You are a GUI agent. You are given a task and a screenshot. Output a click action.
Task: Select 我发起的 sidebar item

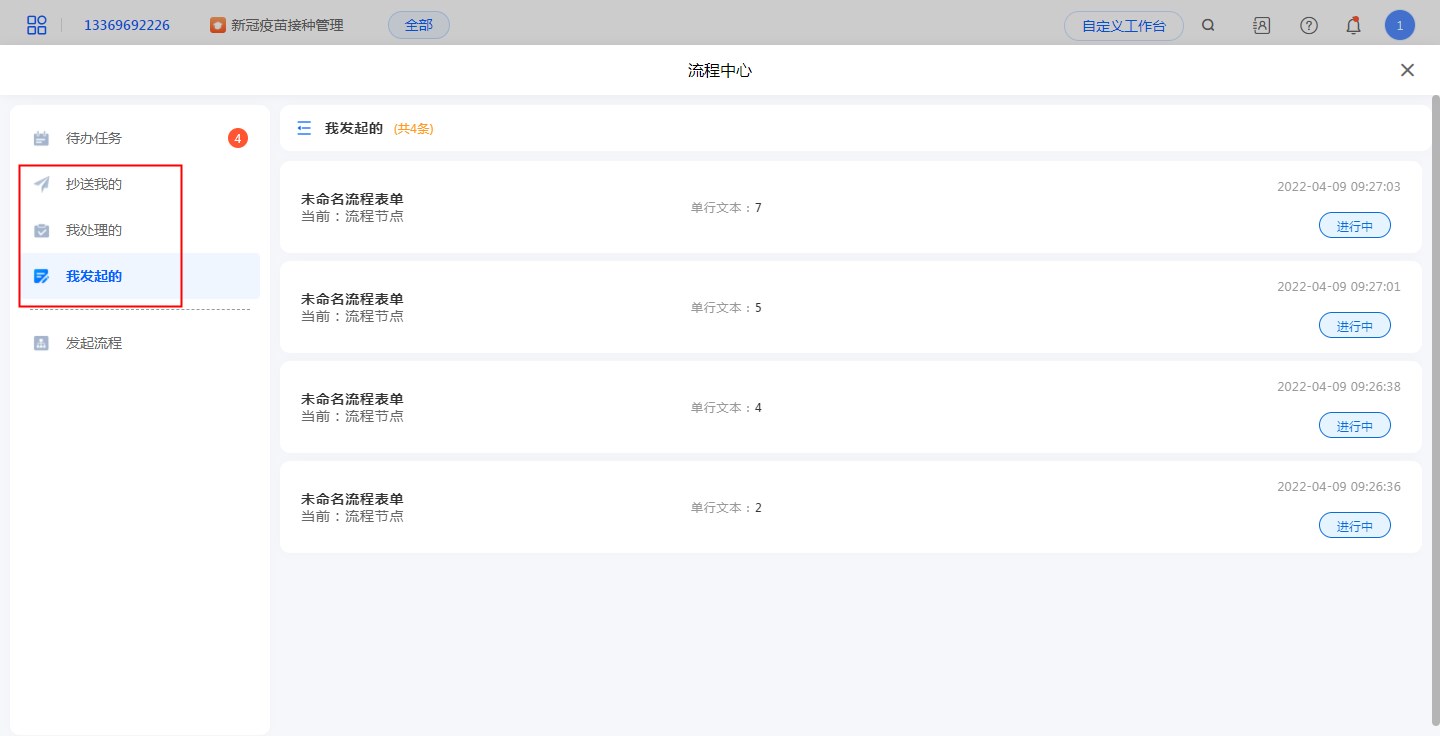click(x=94, y=276)
